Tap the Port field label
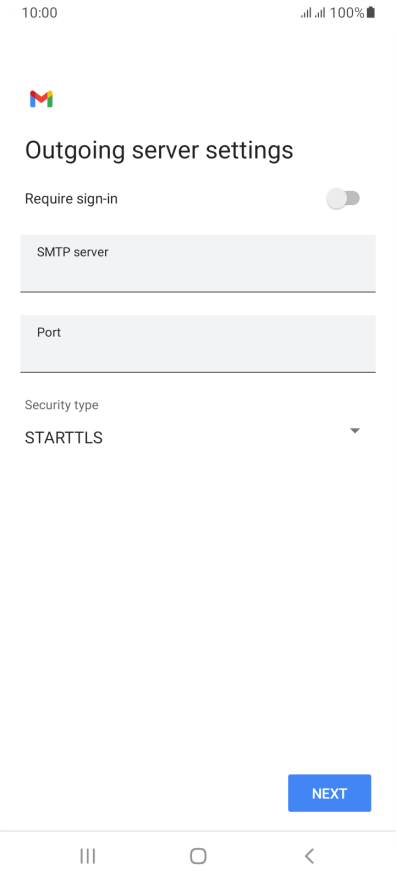This screenshot has width=396, height=880. pos(49,332)
